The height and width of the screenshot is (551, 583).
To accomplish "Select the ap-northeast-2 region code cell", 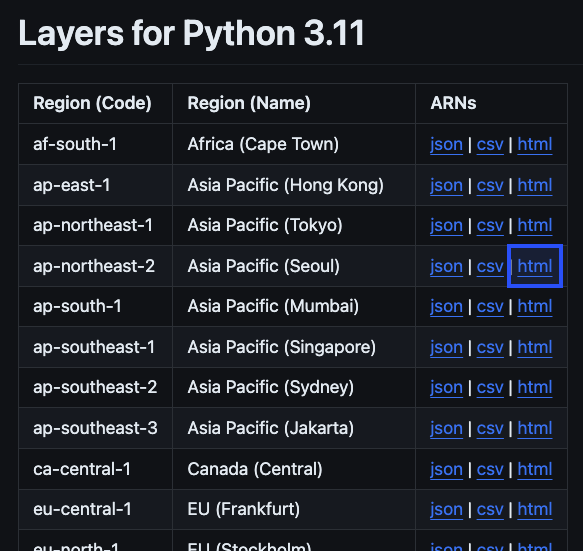I will click(96, 266).
